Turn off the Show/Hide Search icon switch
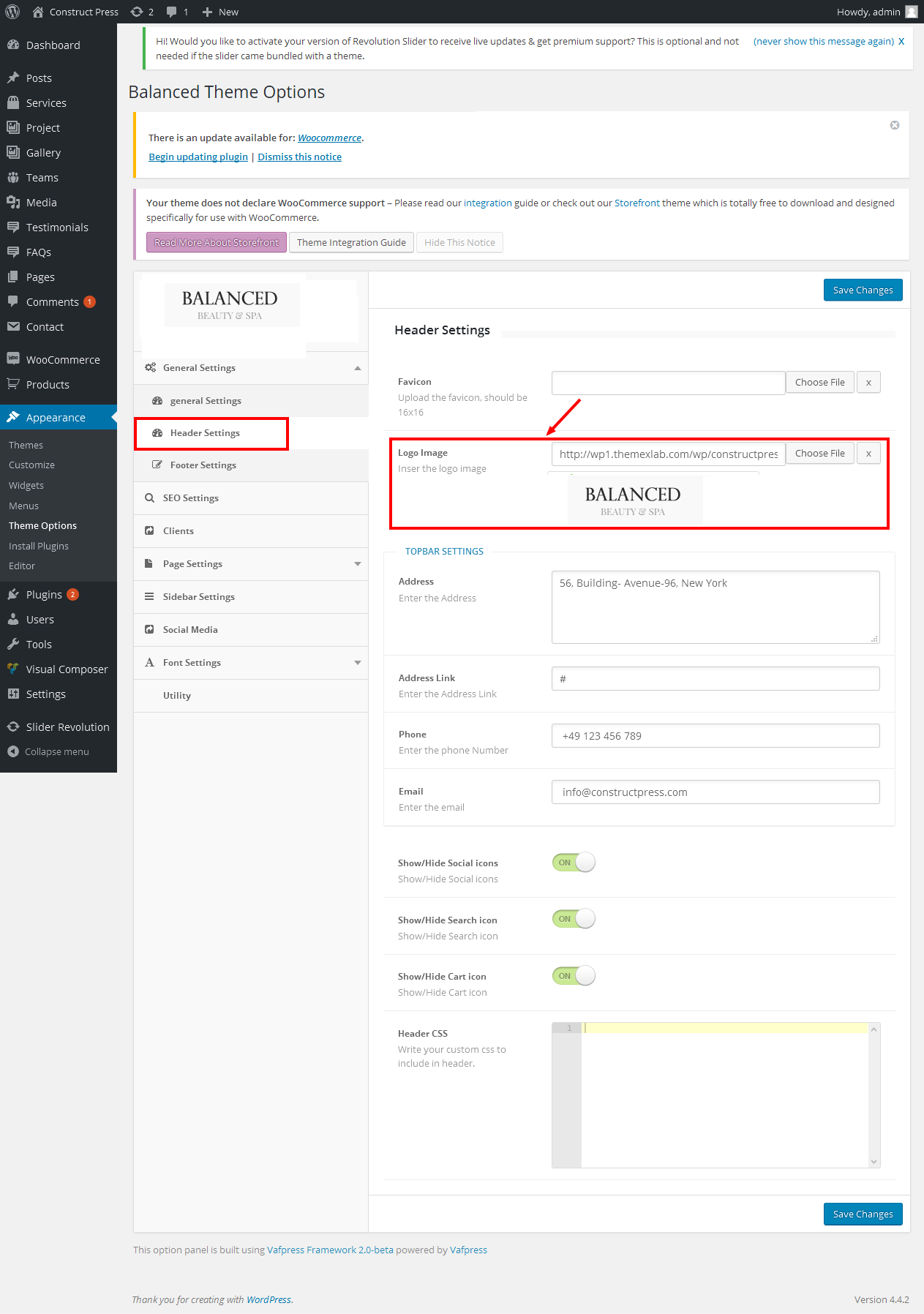Screen dimensions: 924x1314 pyautogui.click(x=574, y=919)
